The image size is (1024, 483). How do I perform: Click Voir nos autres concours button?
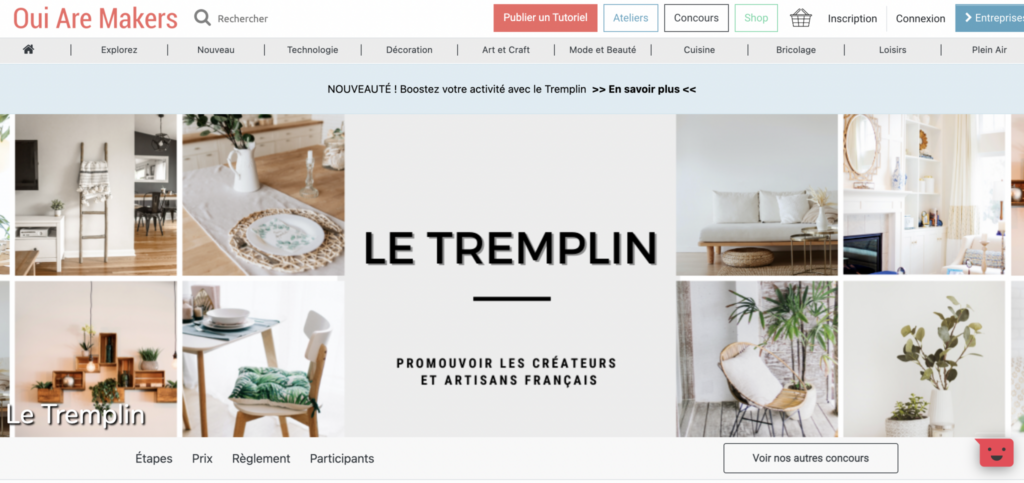click(810, 458)
